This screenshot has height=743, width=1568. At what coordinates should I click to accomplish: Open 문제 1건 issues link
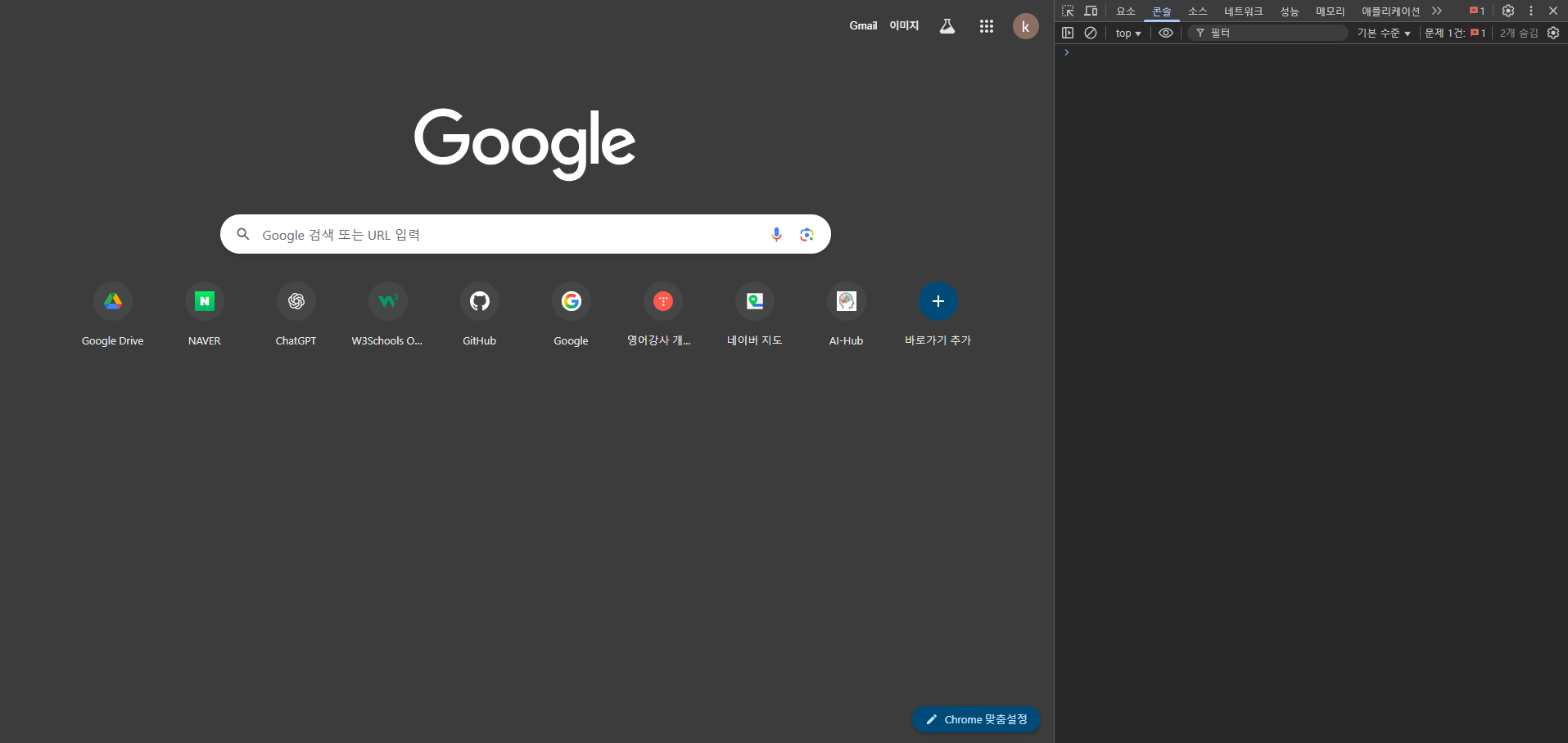[x=1455, y=33]
